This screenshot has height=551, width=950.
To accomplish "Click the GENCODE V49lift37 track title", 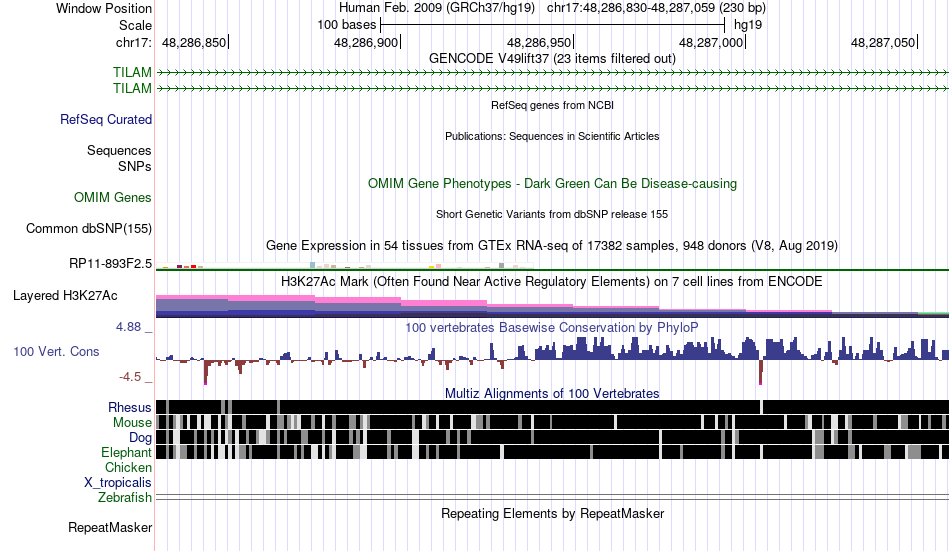I will (552, 59).
